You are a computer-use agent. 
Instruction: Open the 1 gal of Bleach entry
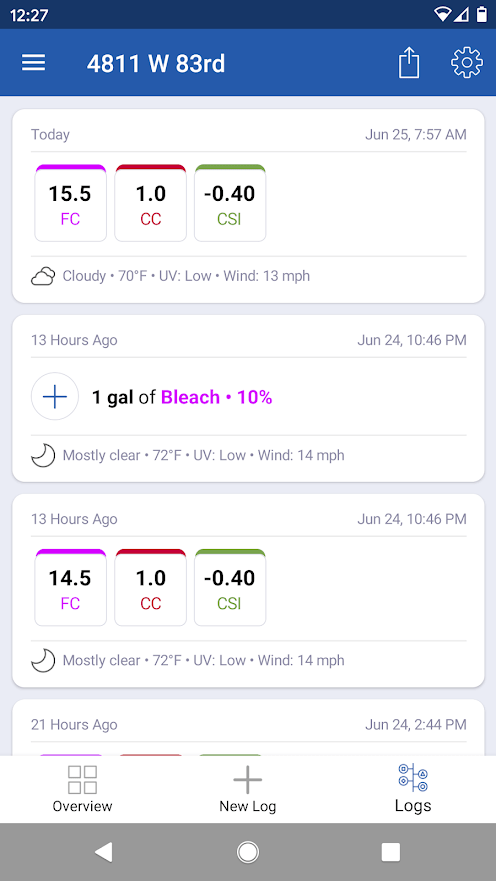(x=182, y=397)
